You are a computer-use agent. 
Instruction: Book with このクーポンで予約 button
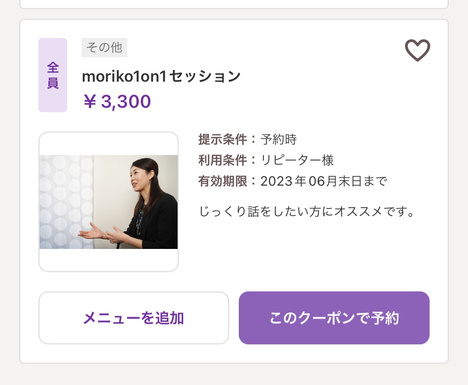click(334, 318)
